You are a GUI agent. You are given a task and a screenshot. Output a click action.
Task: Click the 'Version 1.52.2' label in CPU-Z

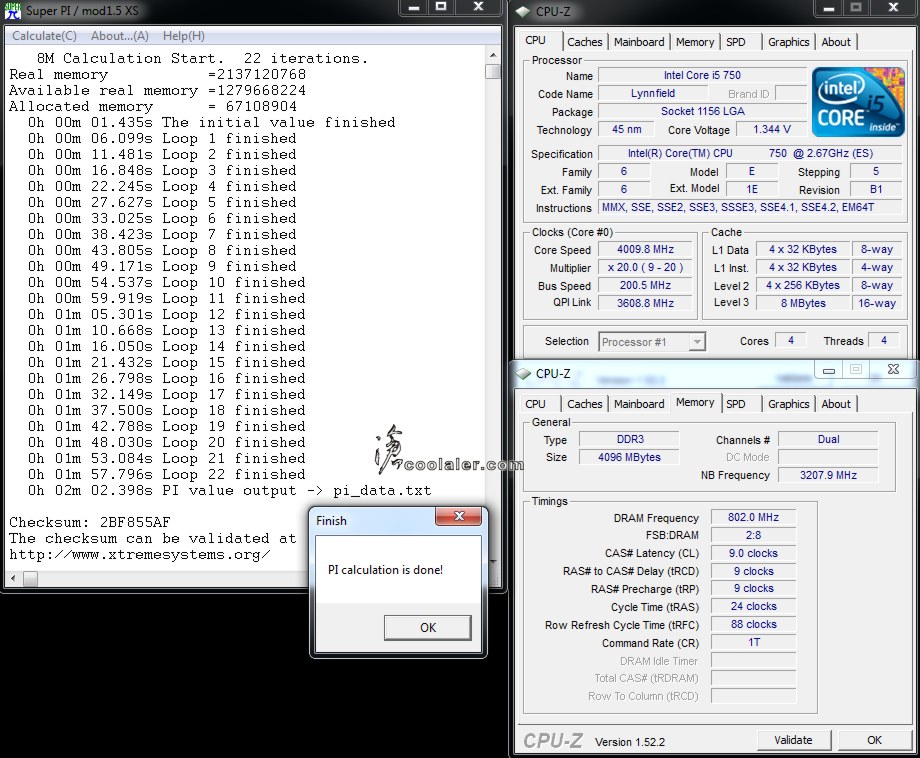(x=630, y=742)
